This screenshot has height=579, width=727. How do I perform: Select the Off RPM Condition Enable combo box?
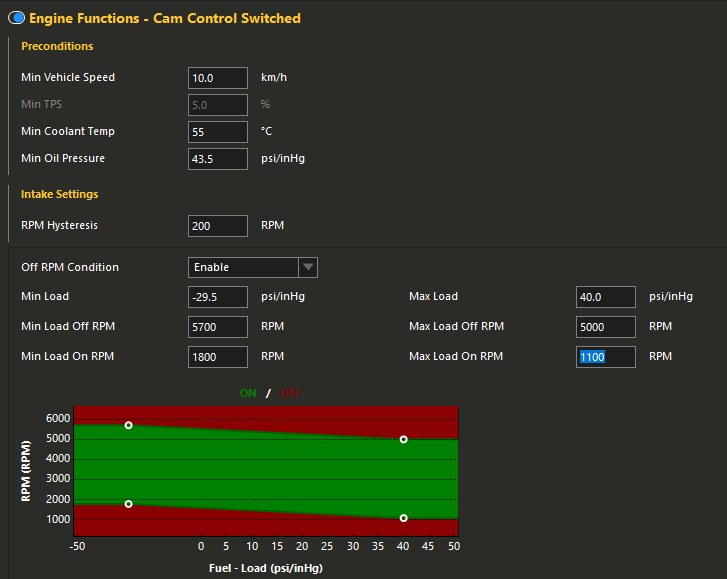pyautogui.click(x=253, y=267)
